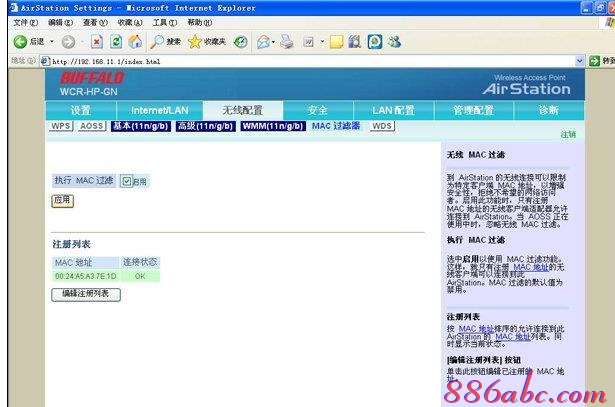The image size is (615, 407).
Task: Open WMM(11n/g/b) sub-tab
Action: click(273, 126)
